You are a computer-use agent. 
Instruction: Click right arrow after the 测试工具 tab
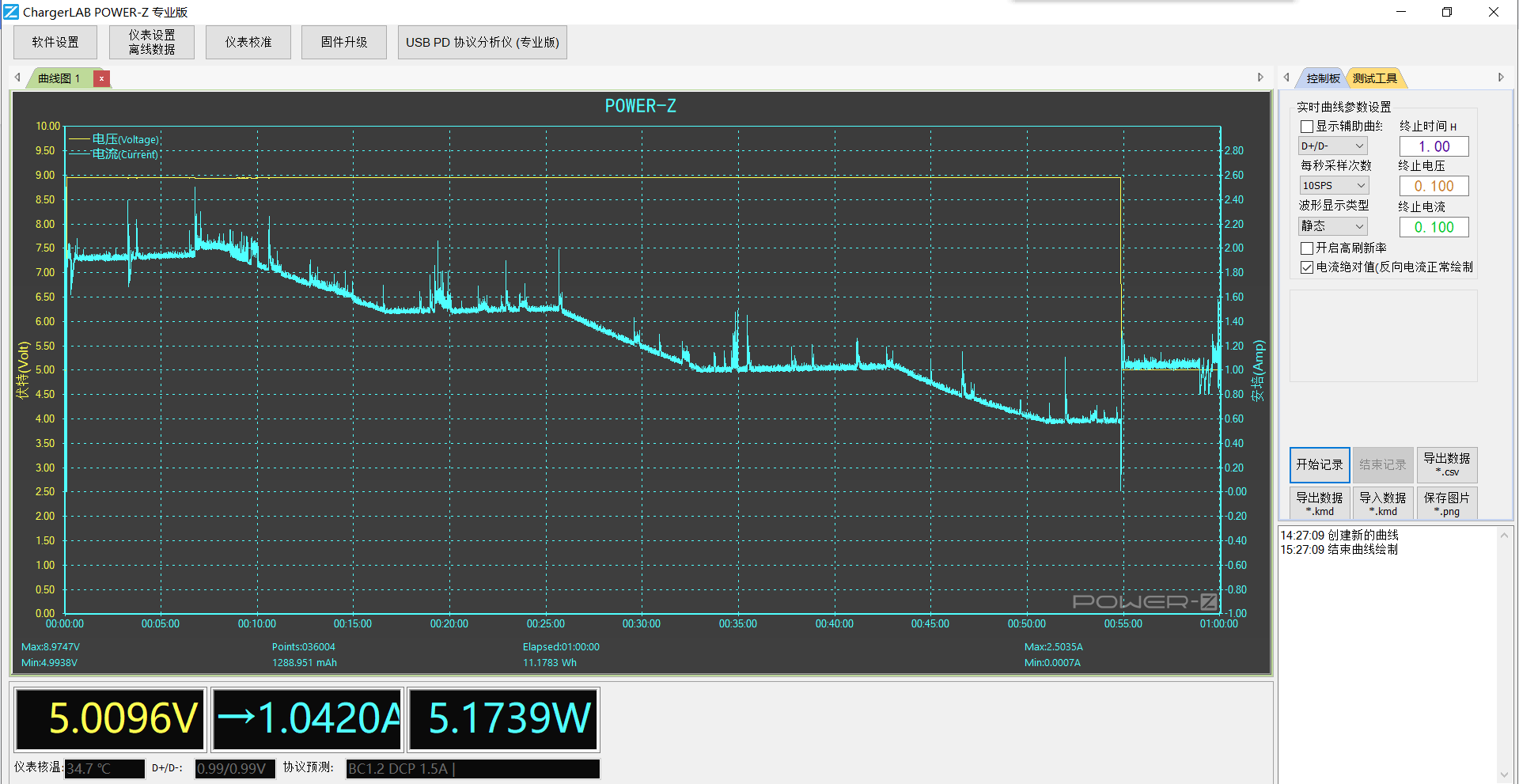pyautogui.click(x=1501, y=78)
